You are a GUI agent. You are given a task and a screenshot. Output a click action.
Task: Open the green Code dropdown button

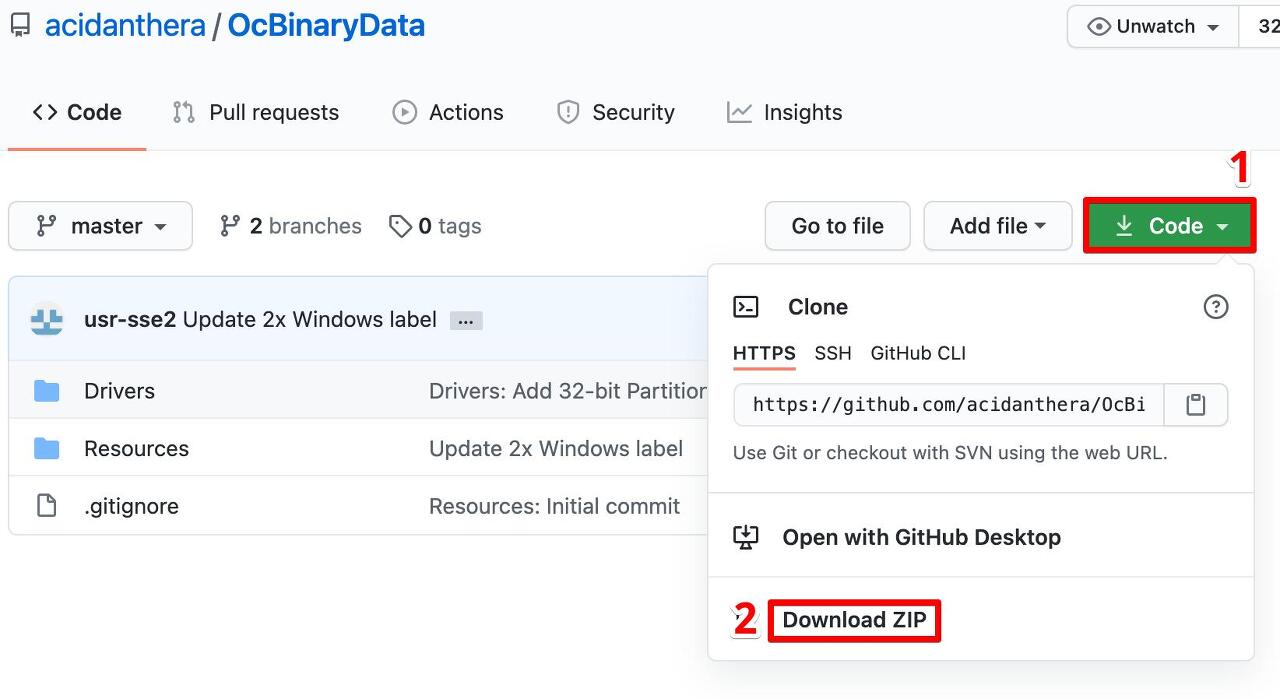(1169, 226)
